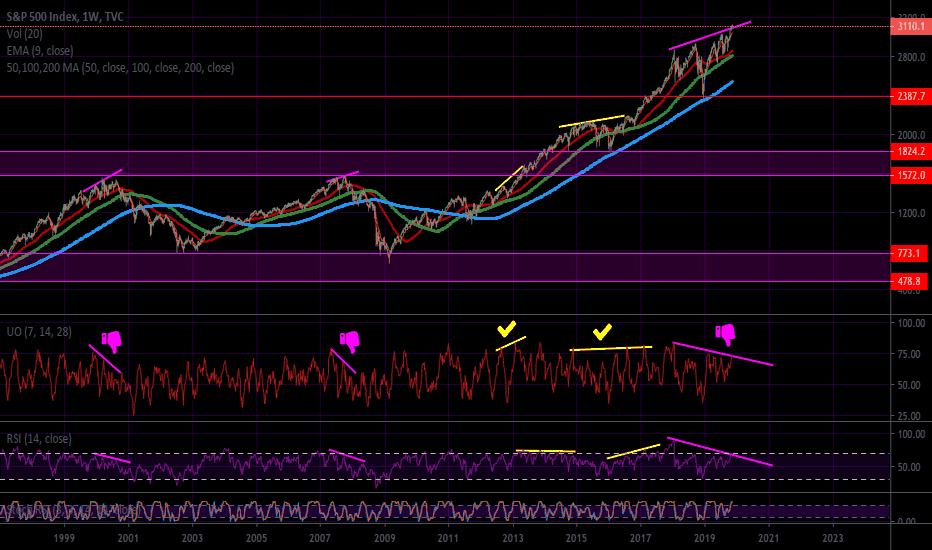Click the 2009 label on time axis
932x550 pixels.
[385, 538]
